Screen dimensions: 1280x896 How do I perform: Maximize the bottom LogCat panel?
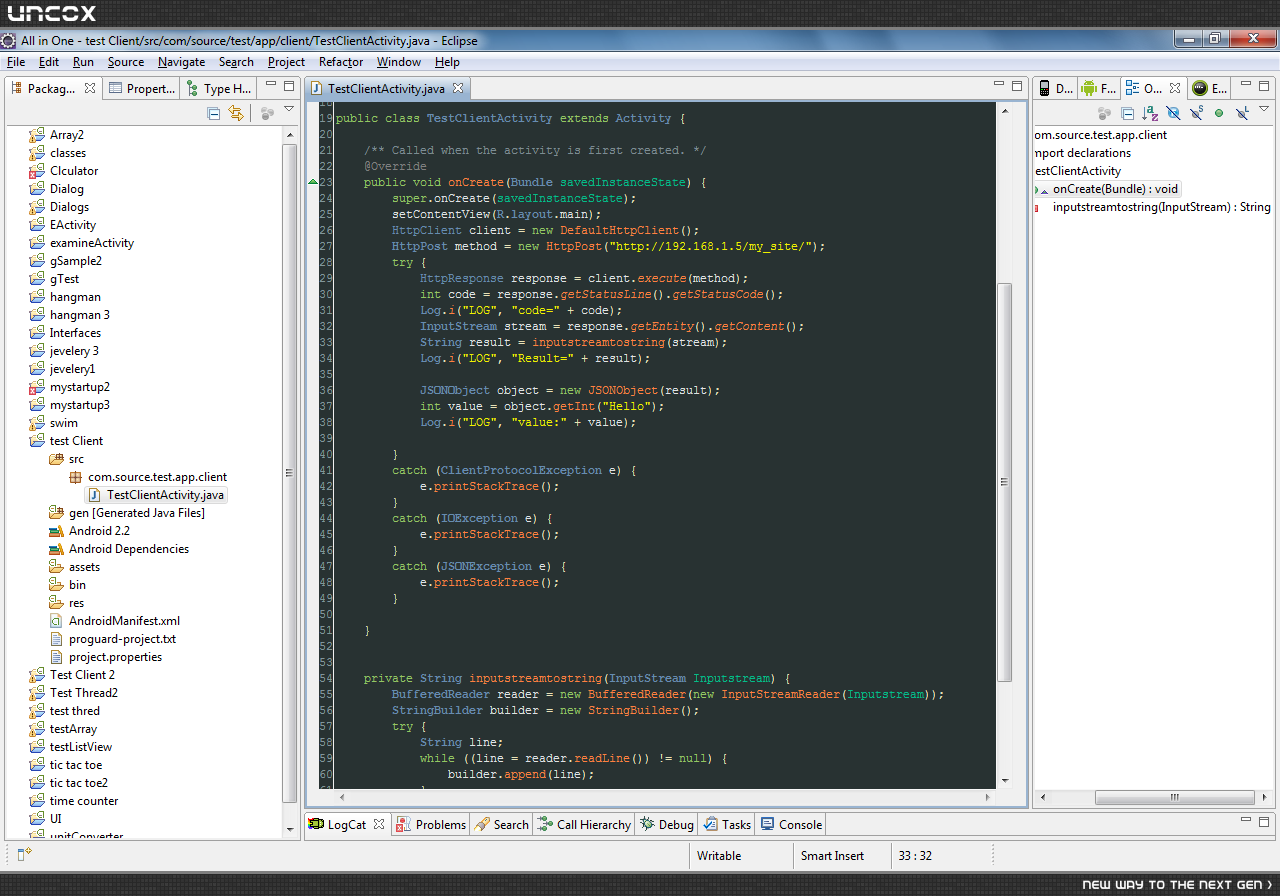coord(1265,821)
